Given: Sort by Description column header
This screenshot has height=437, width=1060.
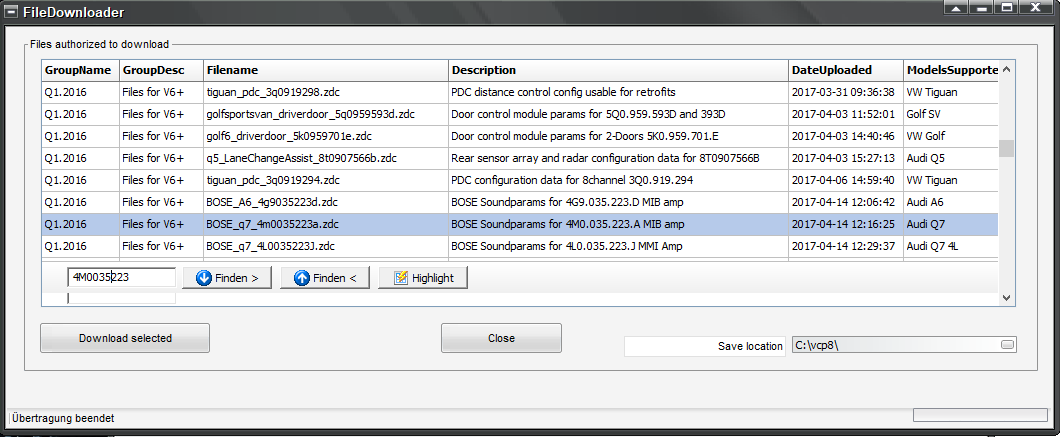Looking at the screenshot, I should (x=619, y=70).
